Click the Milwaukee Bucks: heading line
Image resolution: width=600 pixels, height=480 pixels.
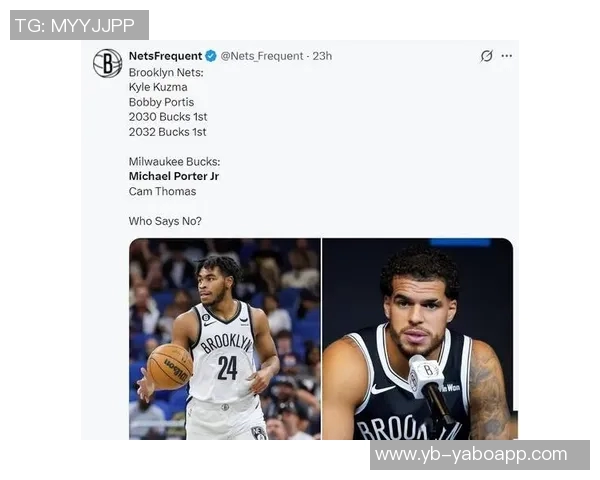click(174, 162)
